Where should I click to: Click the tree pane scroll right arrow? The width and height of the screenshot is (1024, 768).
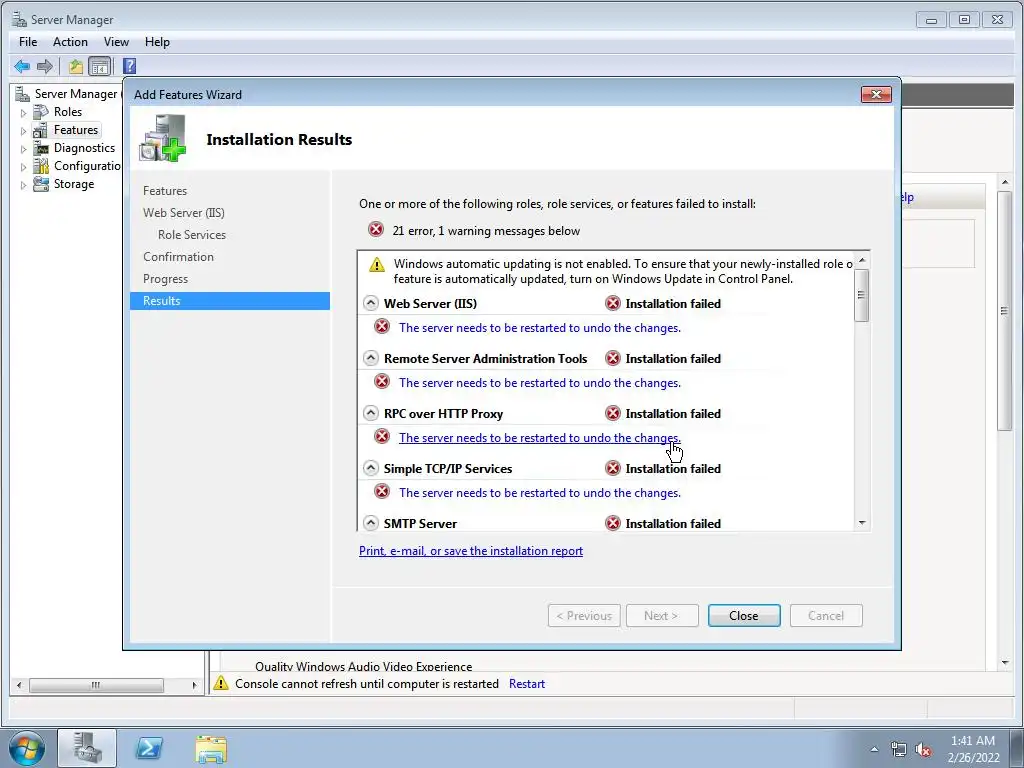194,685
